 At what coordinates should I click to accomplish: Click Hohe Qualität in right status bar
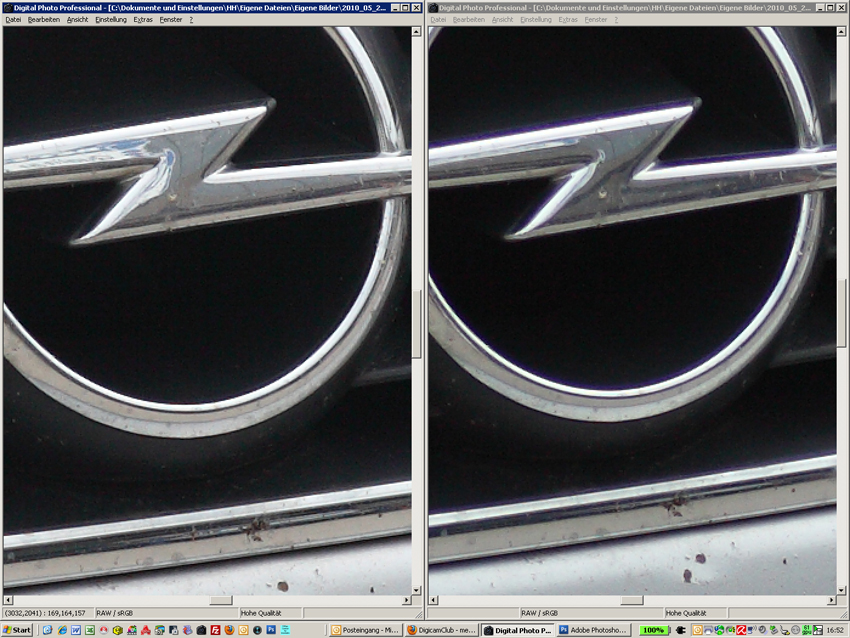[686, 613]
